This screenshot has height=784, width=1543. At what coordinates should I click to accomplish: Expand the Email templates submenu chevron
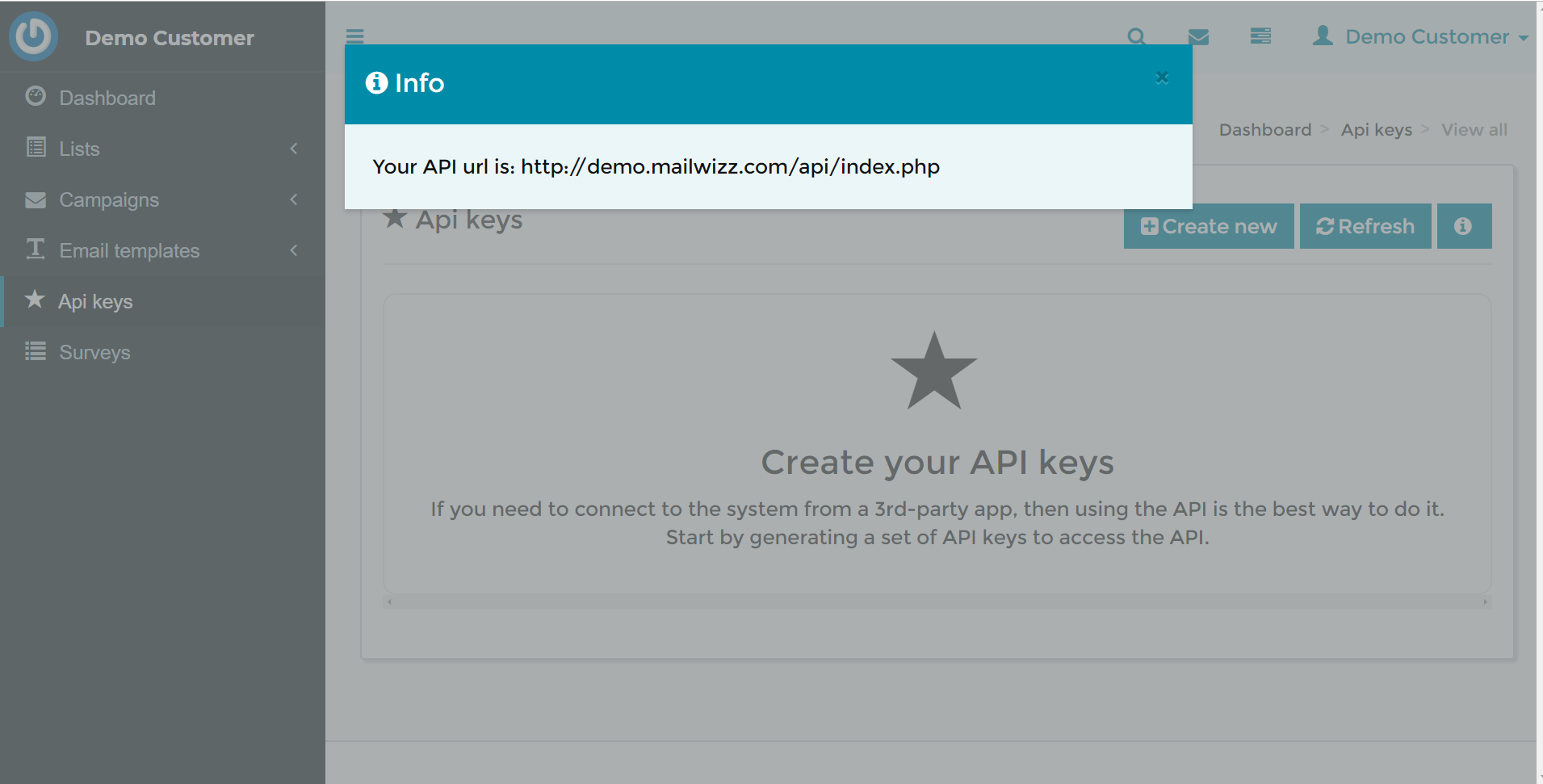[x=294, y=250]
